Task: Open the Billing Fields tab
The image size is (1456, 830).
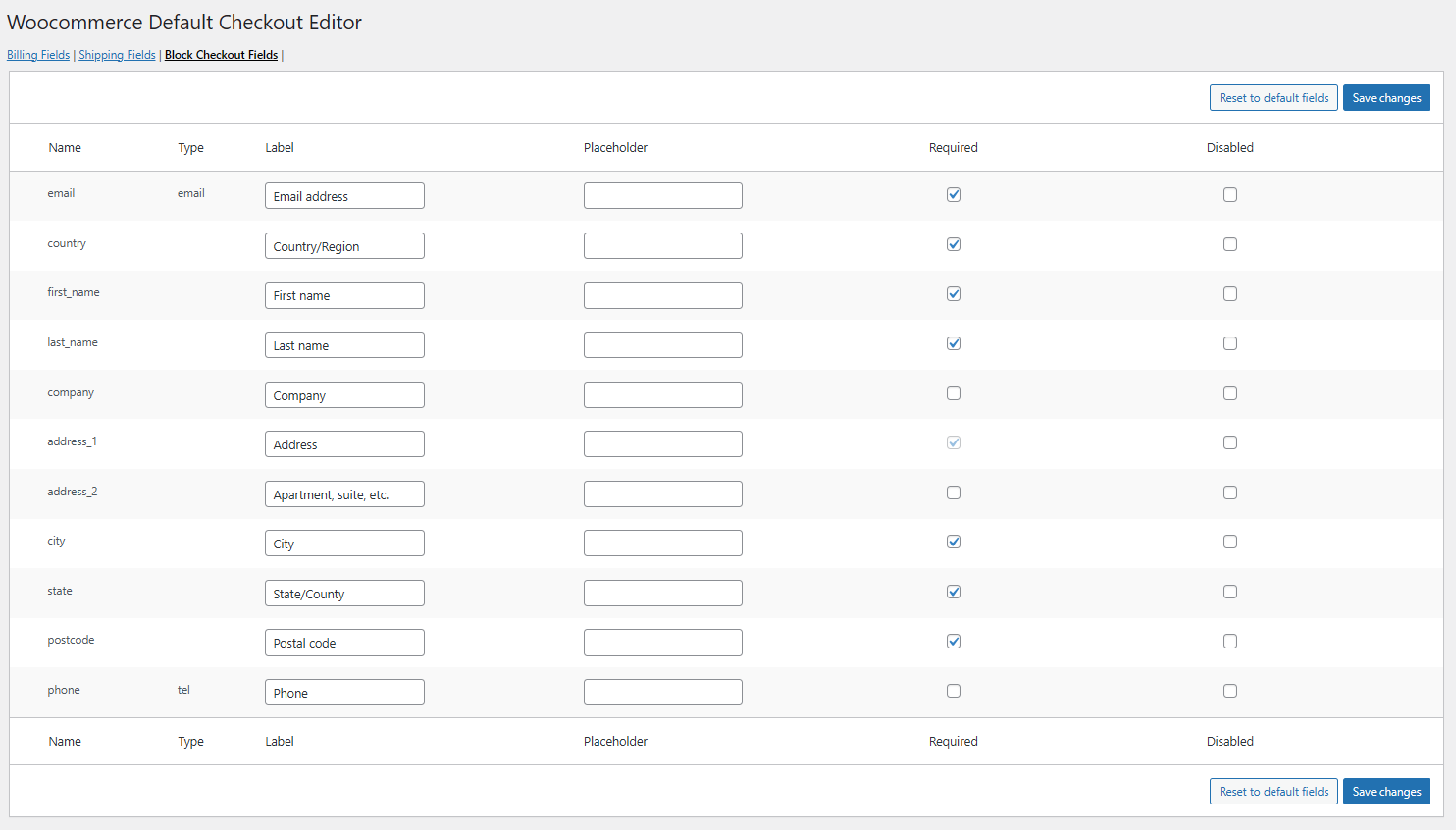Action: (38, 55)
